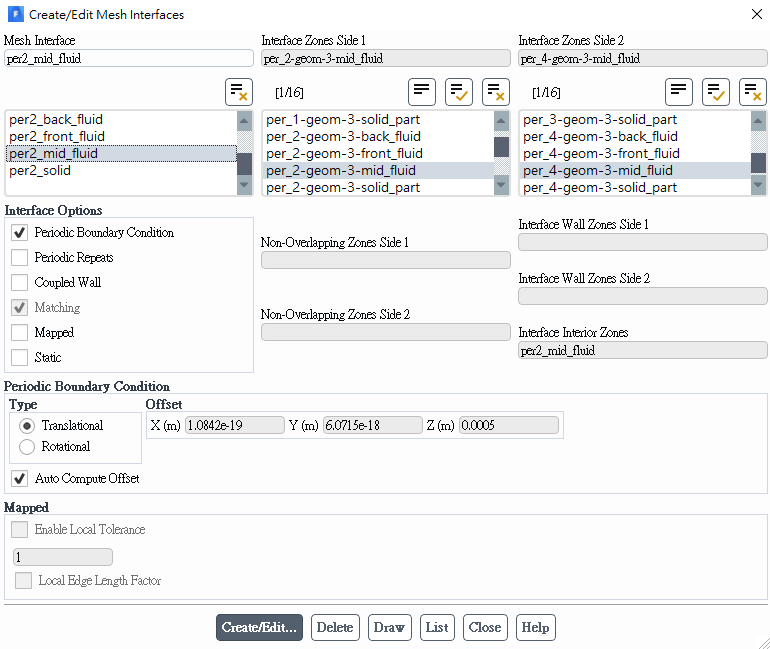Click filter text icon for Side 1 zones
Image resolution: width=770 pixels, height=649 pixels.
pyautogui.click(x=422, y=92)
